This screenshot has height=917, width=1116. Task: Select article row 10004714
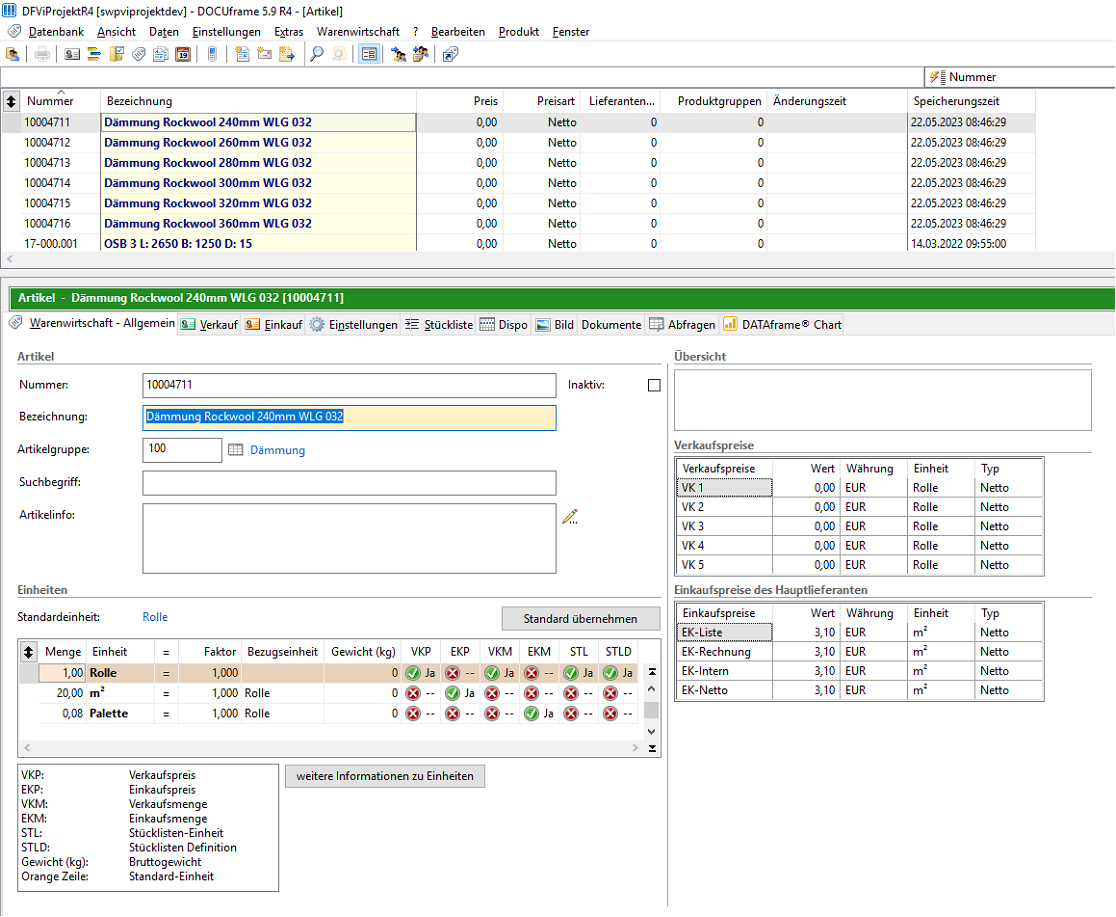coord(518,183)
